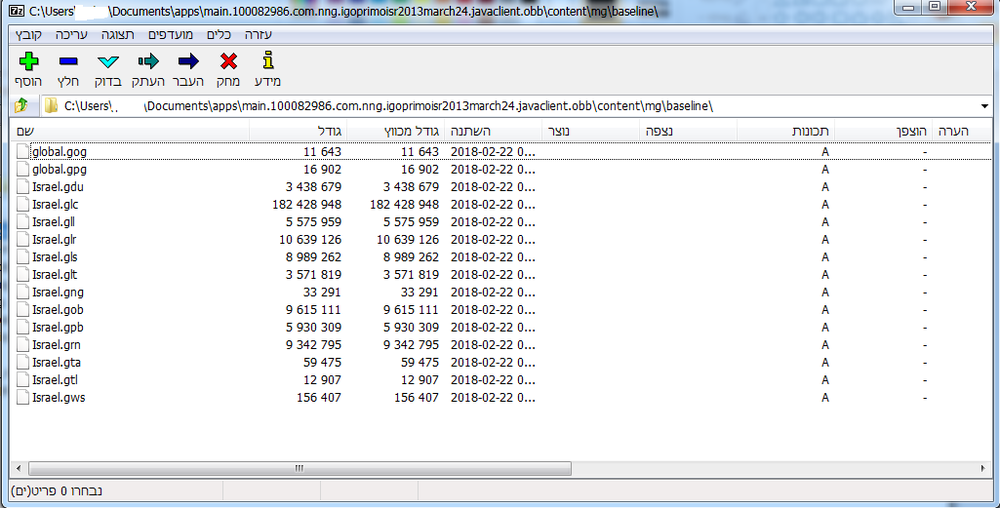Image resolution: width=1000 pixels, height=508 pixels.
Task: Click attribute A for Israel.grn row
Action: coord(825,345)
